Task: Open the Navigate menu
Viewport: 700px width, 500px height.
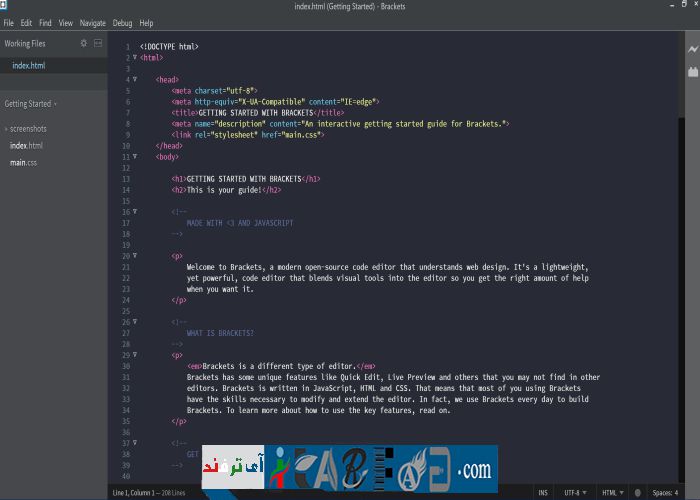Action: [92, 22]
